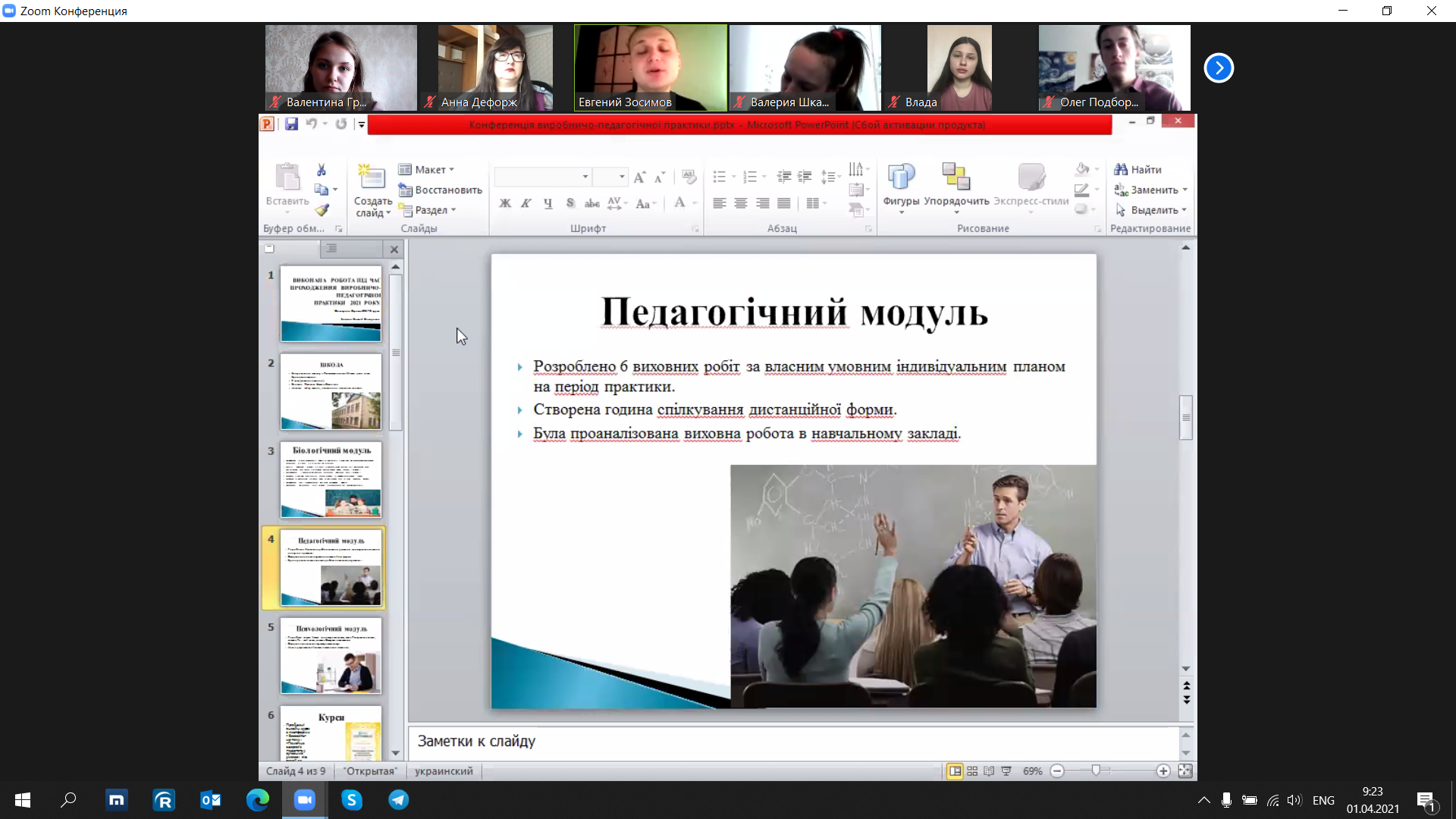
Task: Click the Cut scissors icon
Action: 322,170
